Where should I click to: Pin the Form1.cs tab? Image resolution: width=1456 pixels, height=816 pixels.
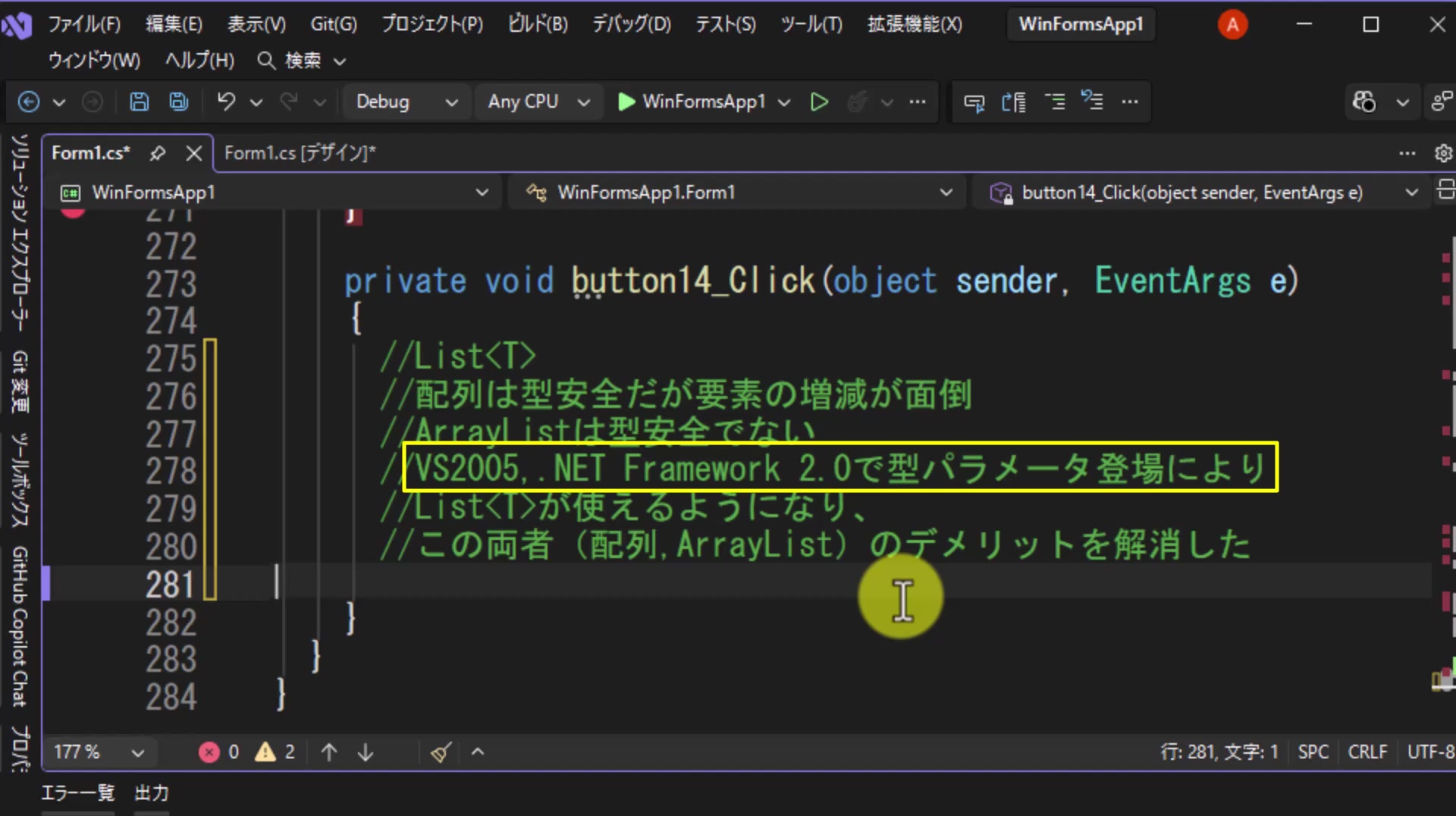click(157, 153)
